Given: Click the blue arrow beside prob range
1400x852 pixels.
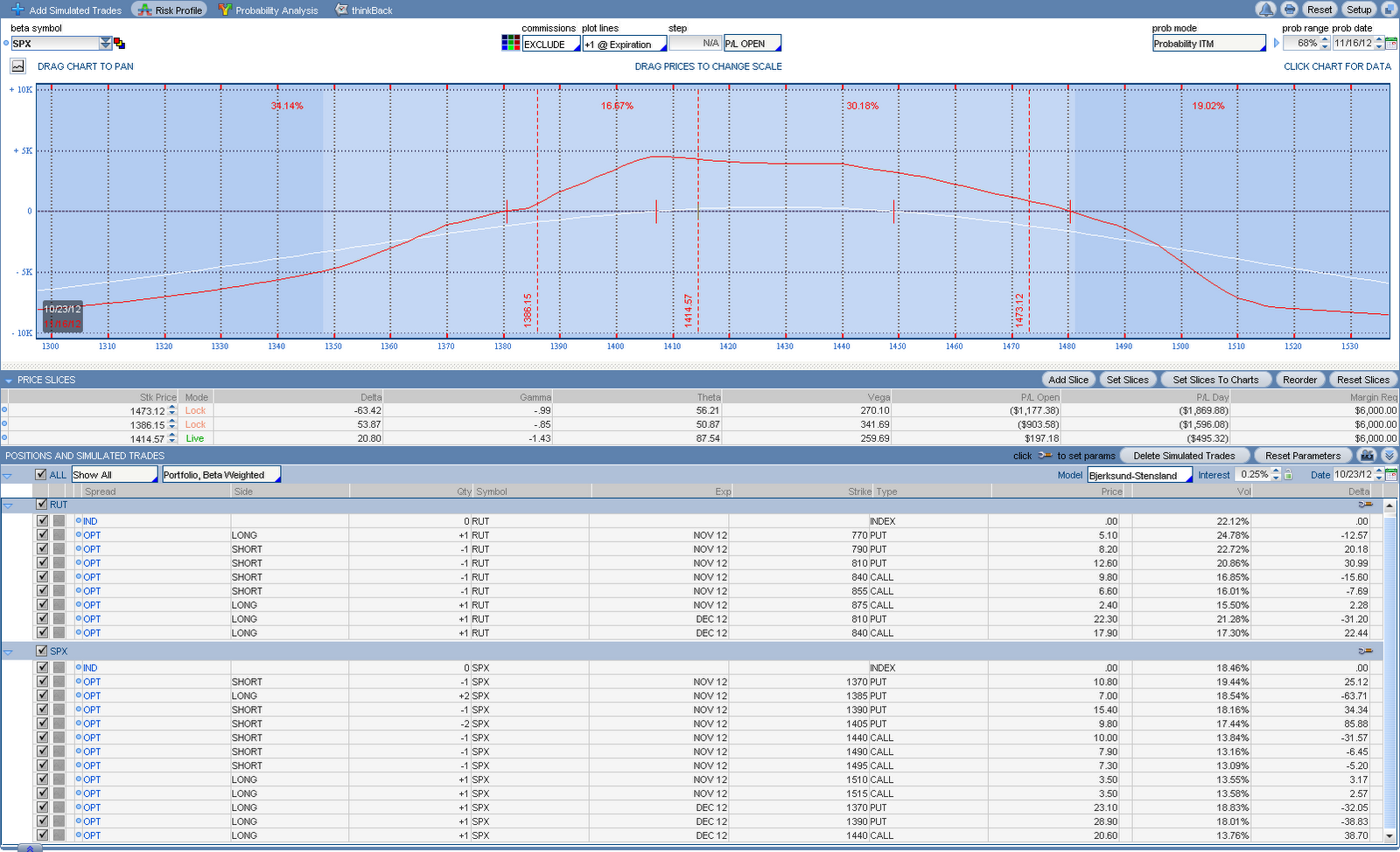Looking at the screenshot, I should click(1277, 43).
